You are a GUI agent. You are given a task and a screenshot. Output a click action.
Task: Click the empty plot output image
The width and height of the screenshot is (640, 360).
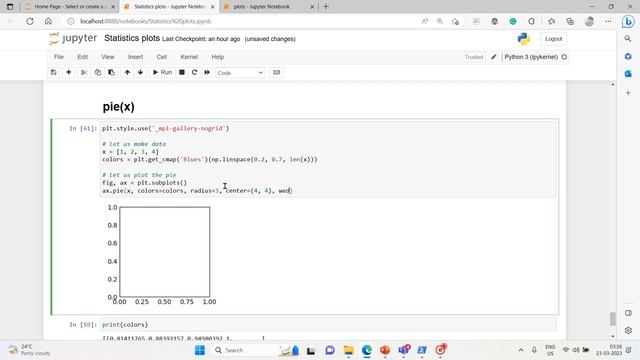click(162, 255)
